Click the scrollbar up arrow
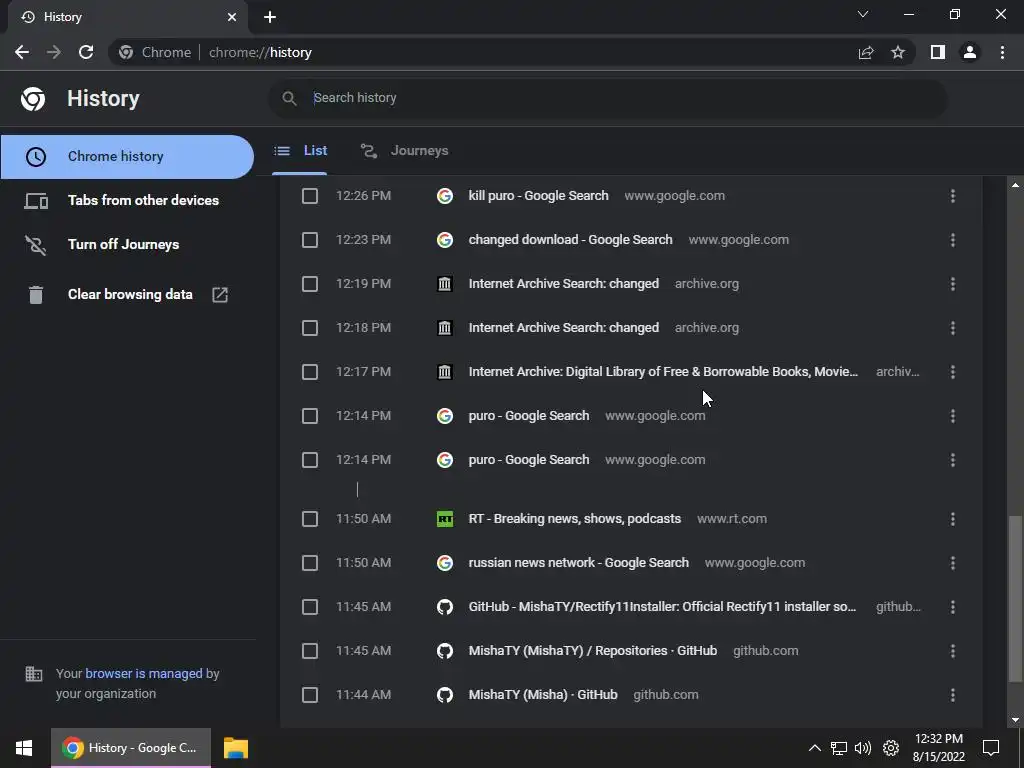Image resolution: width=1024 pixels, height=768 pixels. pos(1015,185)
